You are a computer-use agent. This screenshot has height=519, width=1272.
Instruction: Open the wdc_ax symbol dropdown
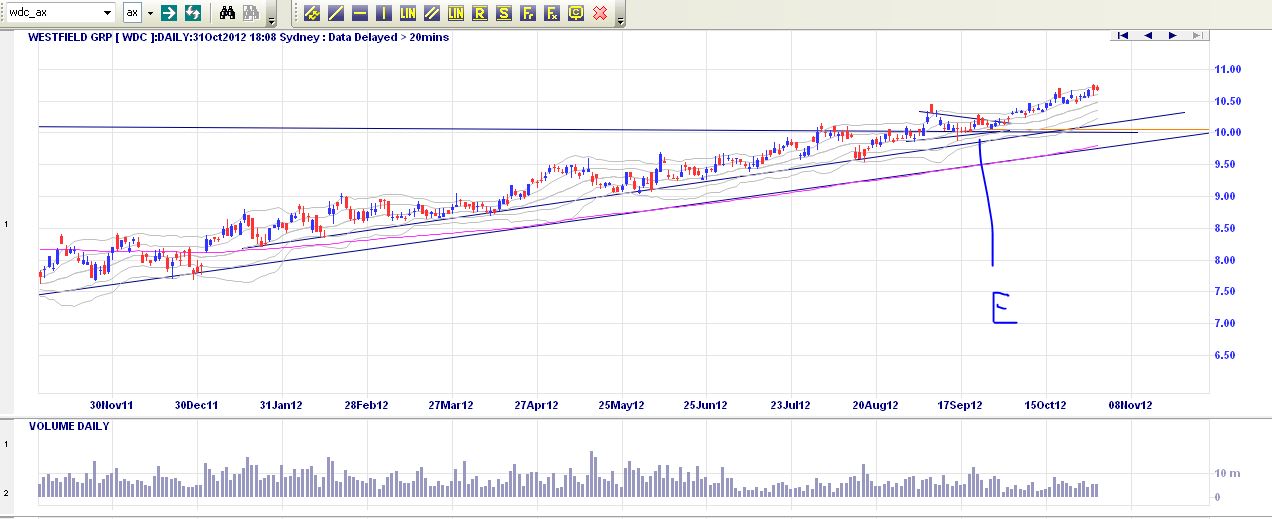[x=108, y=13]
